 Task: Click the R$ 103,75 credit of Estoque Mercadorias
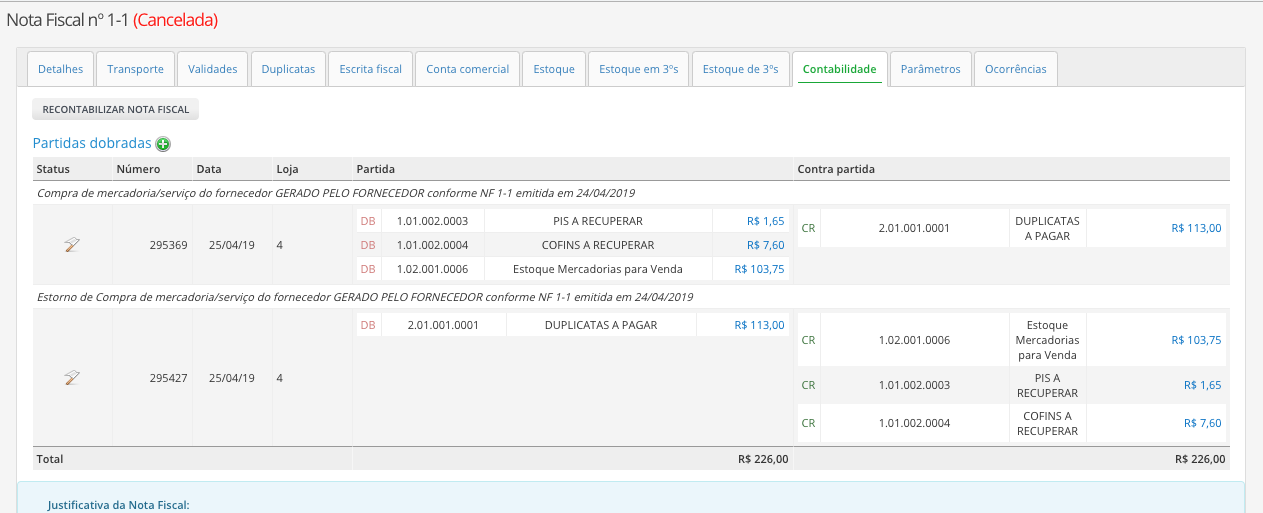[x=1196, y=340]
